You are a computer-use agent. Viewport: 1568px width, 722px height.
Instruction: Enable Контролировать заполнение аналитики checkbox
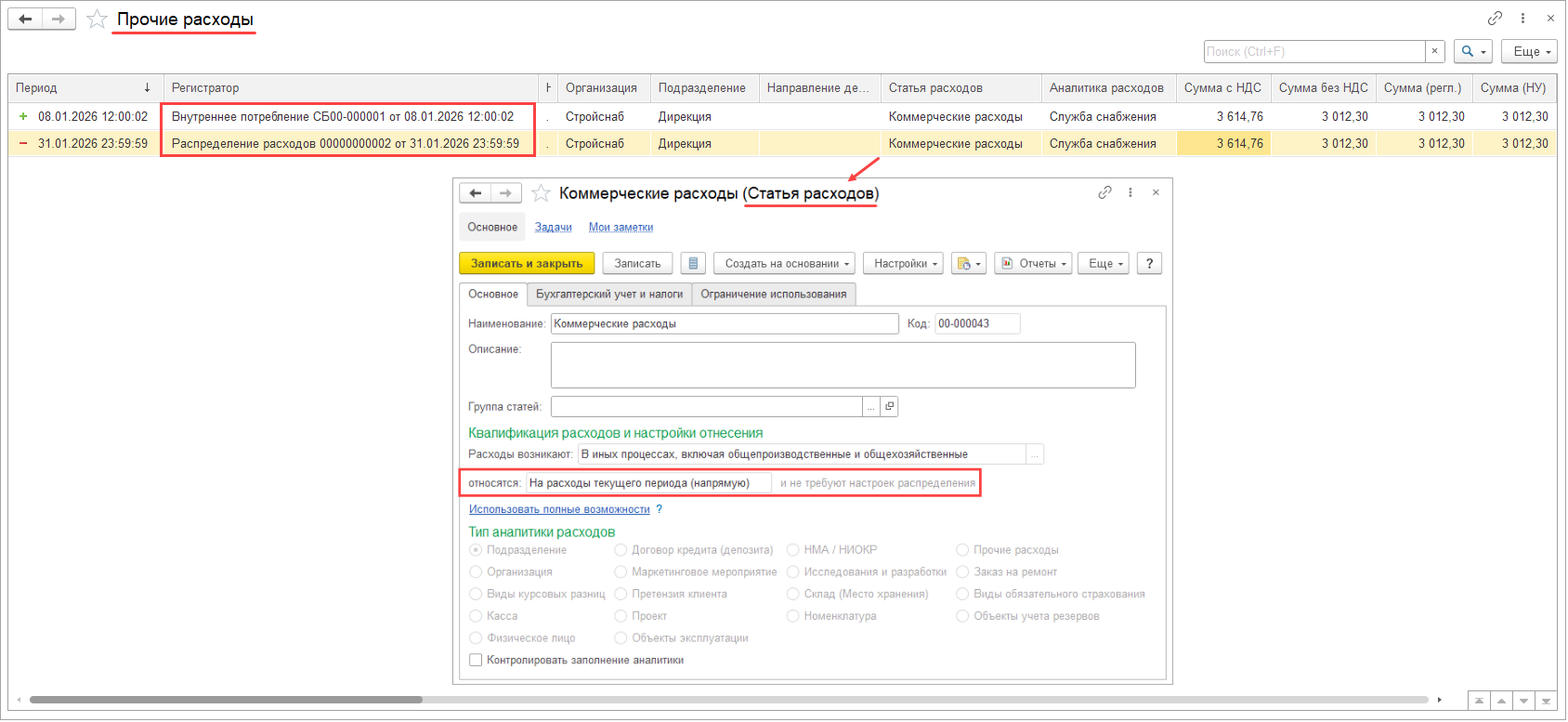[476, 661]
